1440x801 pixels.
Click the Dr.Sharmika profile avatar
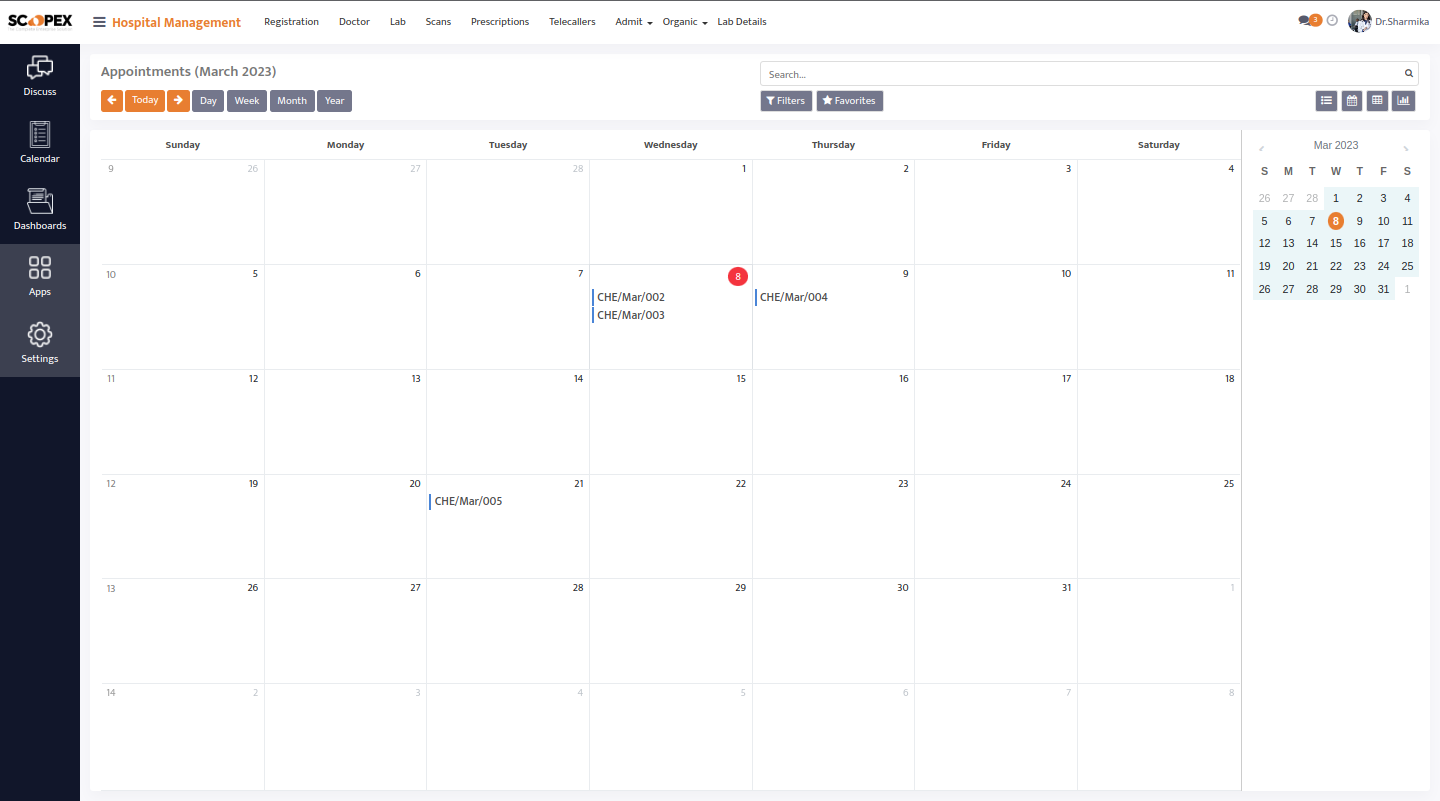[1360, 21]
